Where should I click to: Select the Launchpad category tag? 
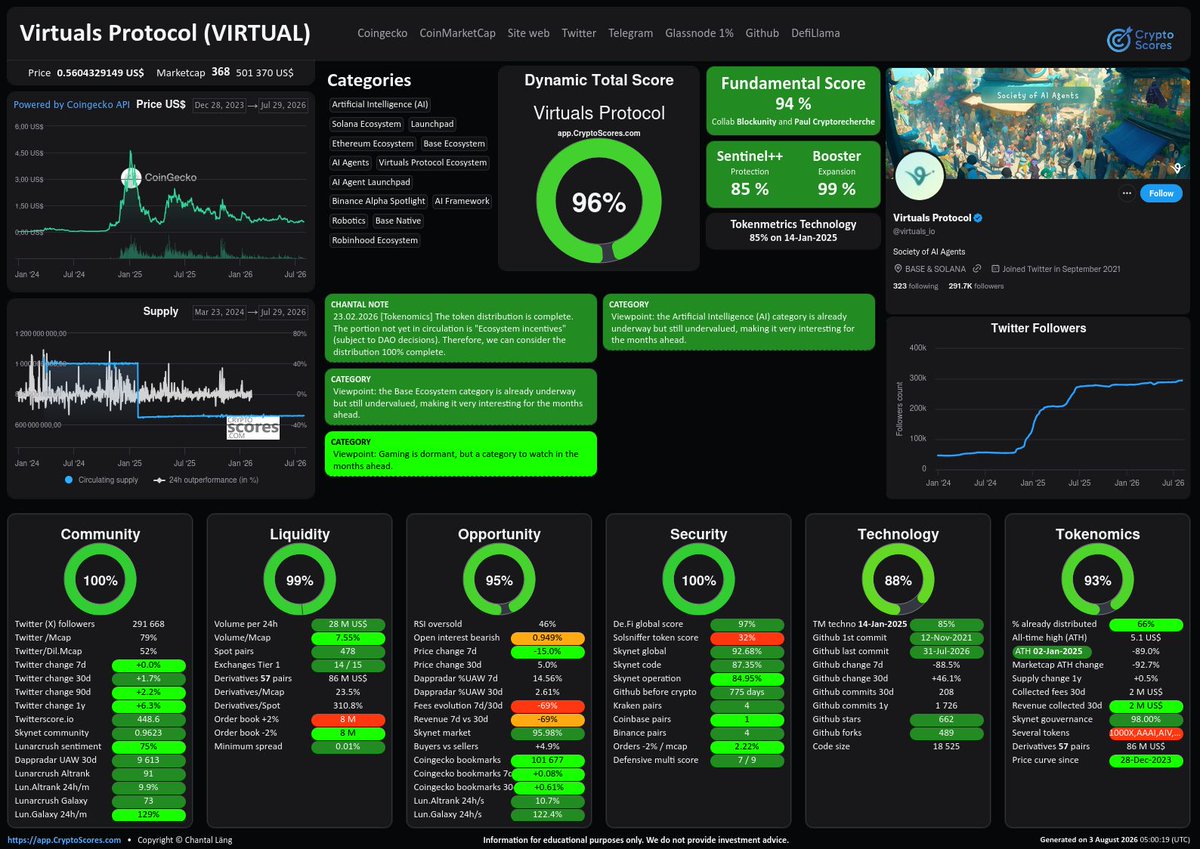432,124
